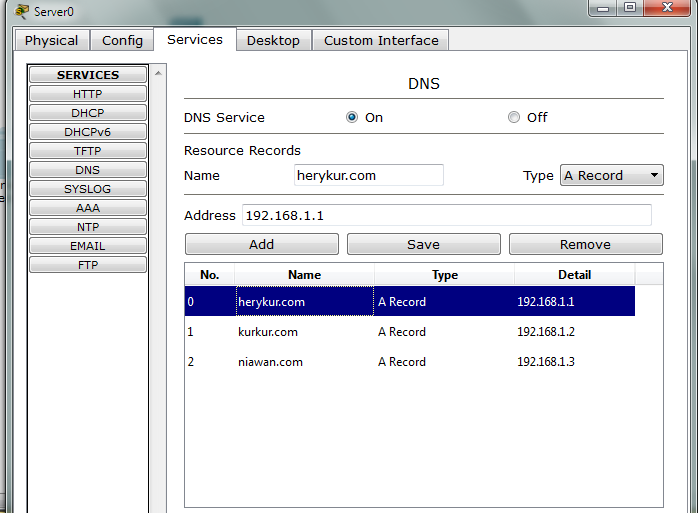Open the record Type dropdown

(612, 175)
